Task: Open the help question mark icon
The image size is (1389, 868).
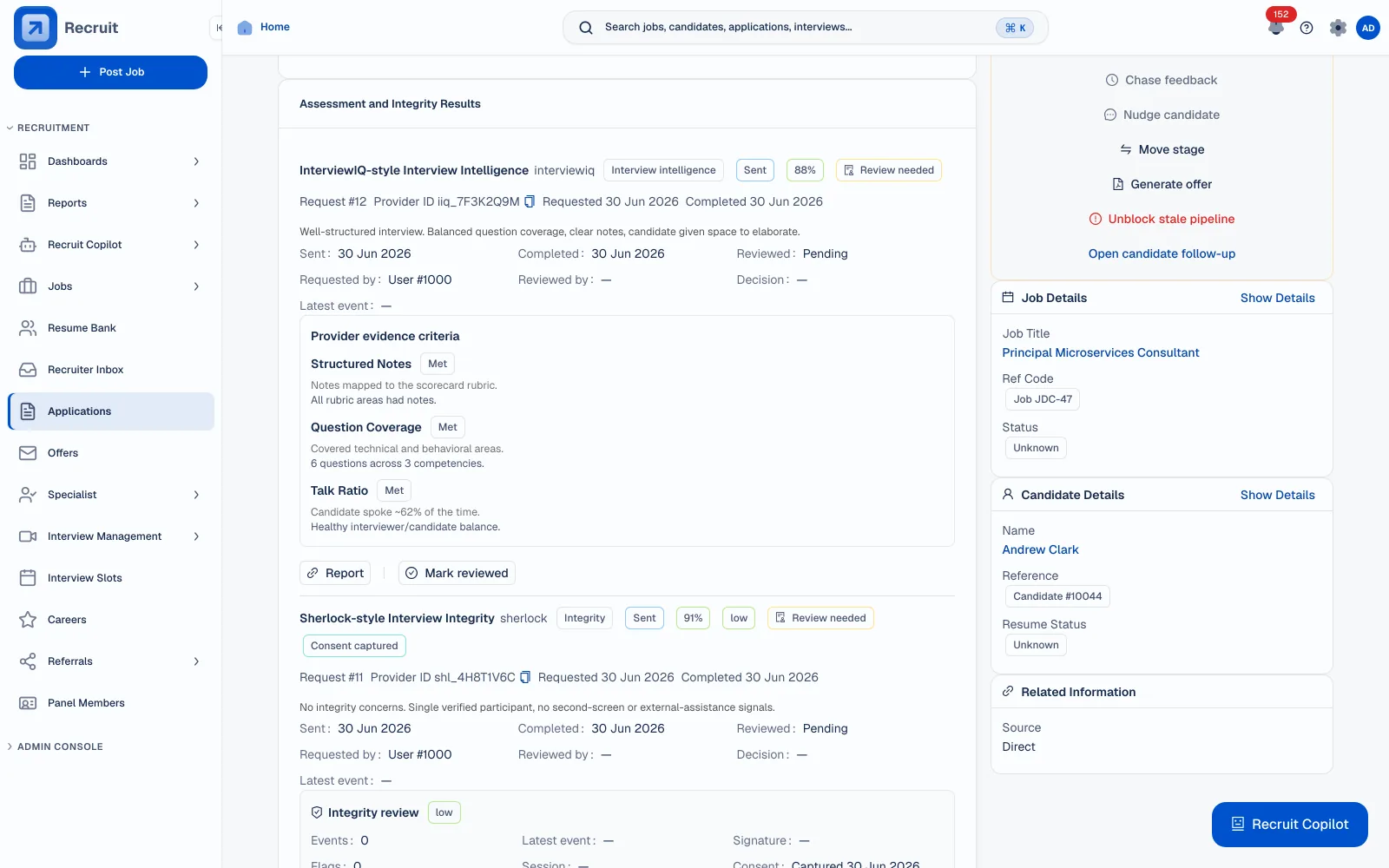Action: click(1307, 28)
